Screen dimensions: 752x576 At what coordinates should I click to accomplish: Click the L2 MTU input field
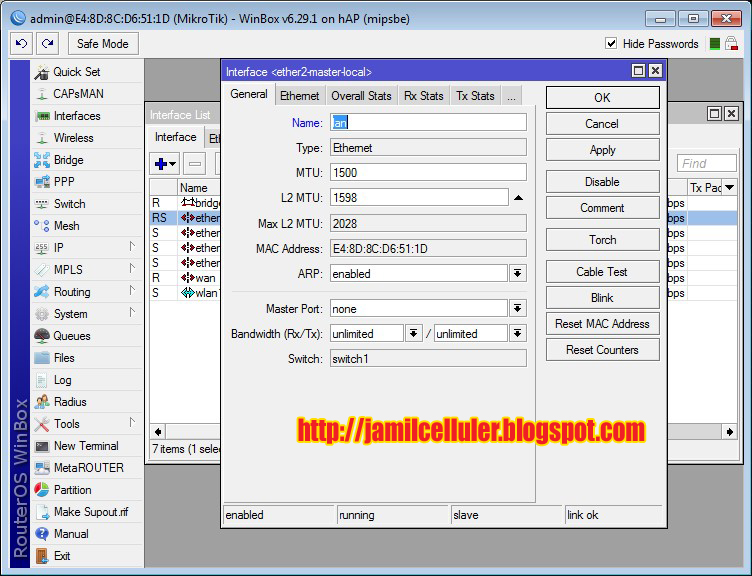[419, 198]
